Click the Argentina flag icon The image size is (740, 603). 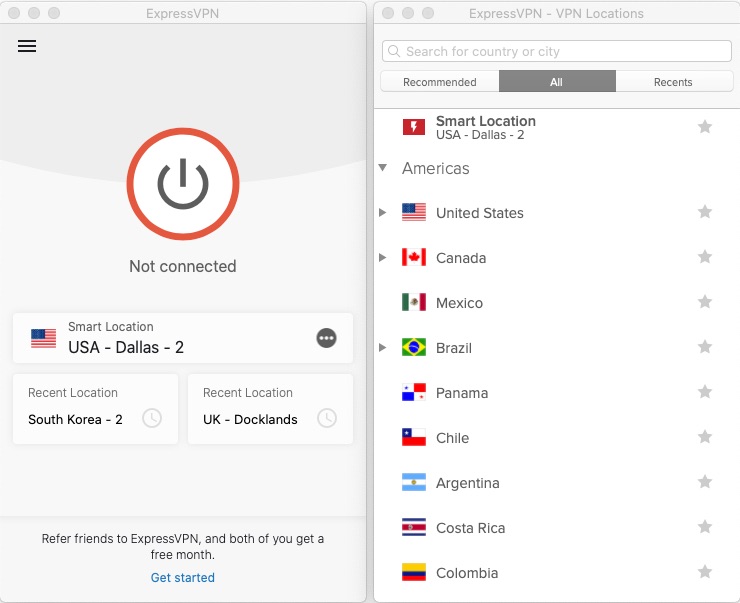414,482
